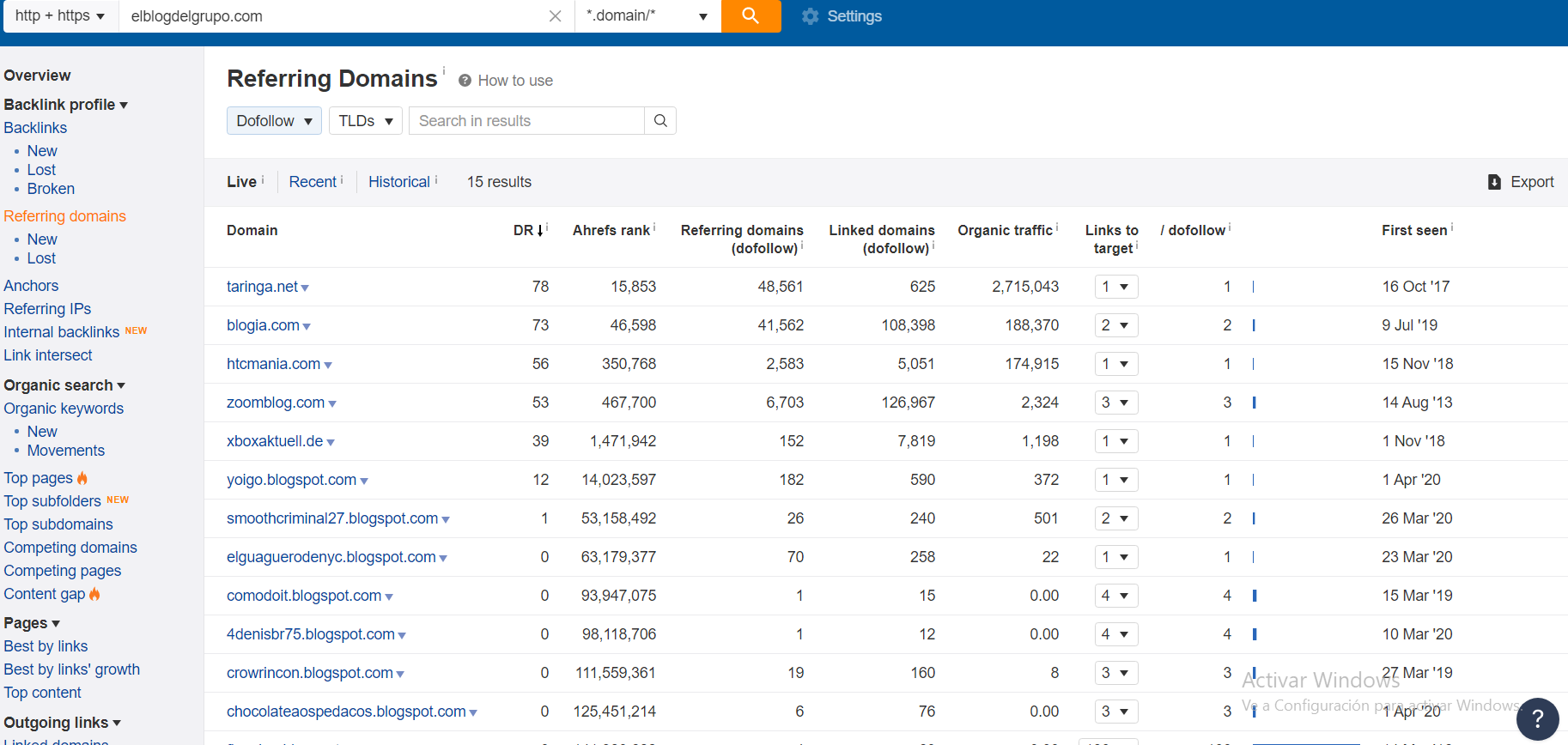Open Top subfolders in the sidebar
Screen dimensions: 1568x745
[52, 501]
